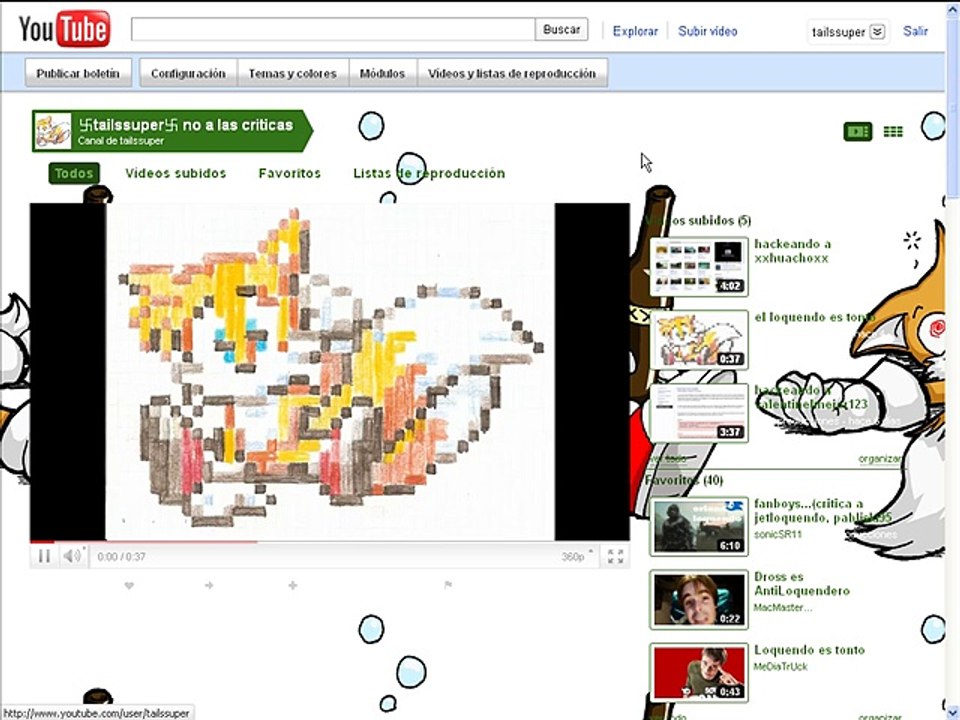Open the 360p quality selector

tap(577, 556)
